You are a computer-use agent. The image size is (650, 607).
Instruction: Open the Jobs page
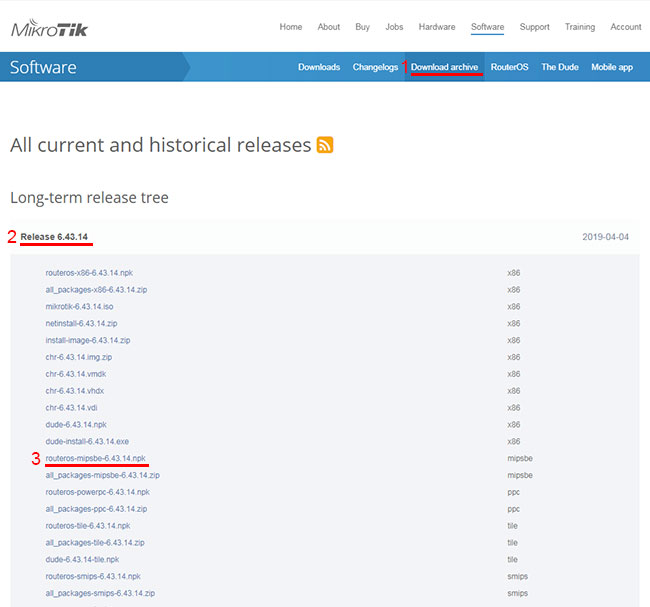(x=394, y=27)
